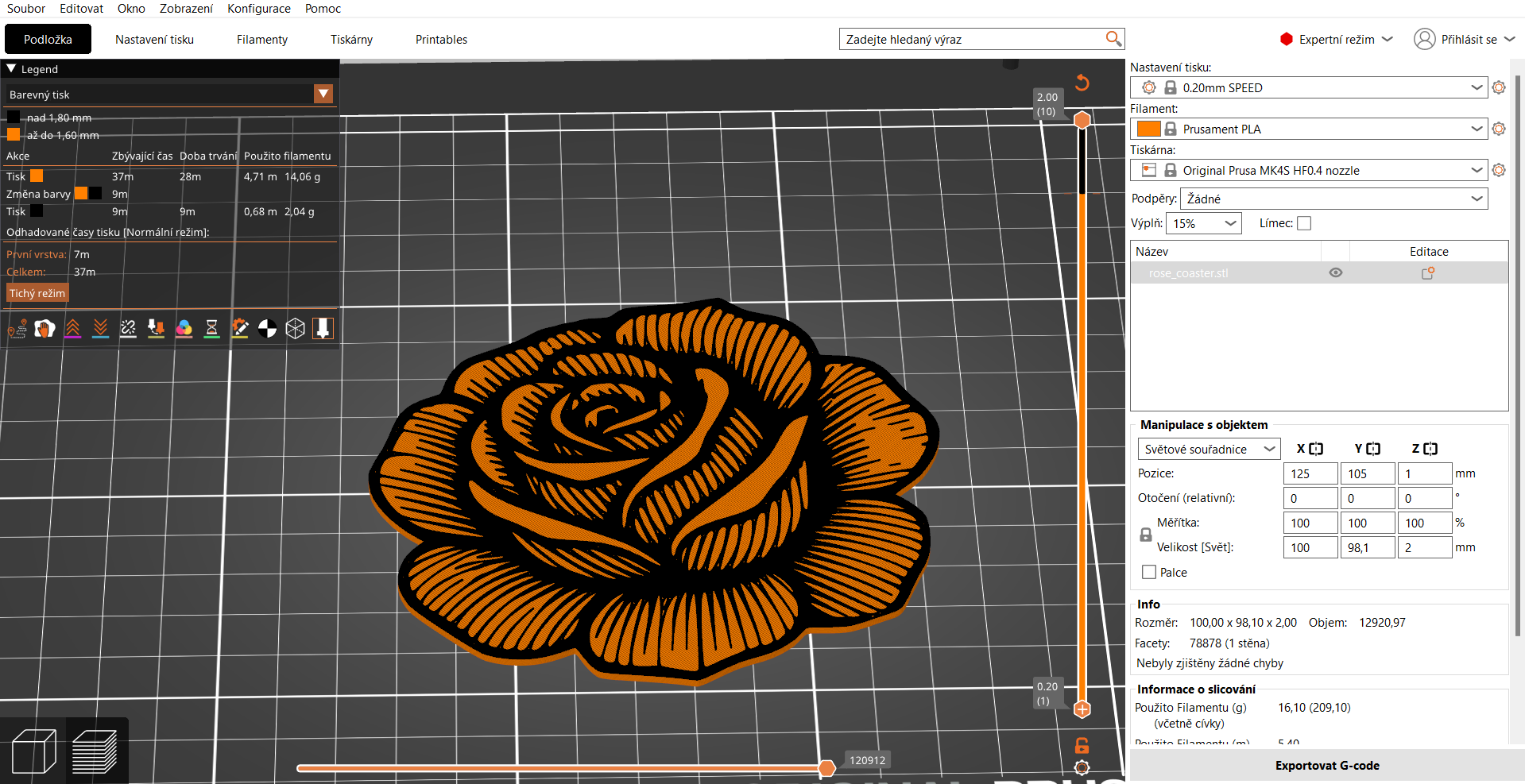
Task: Click Přihlásit se login button
Action: [x=1465, y=39]
